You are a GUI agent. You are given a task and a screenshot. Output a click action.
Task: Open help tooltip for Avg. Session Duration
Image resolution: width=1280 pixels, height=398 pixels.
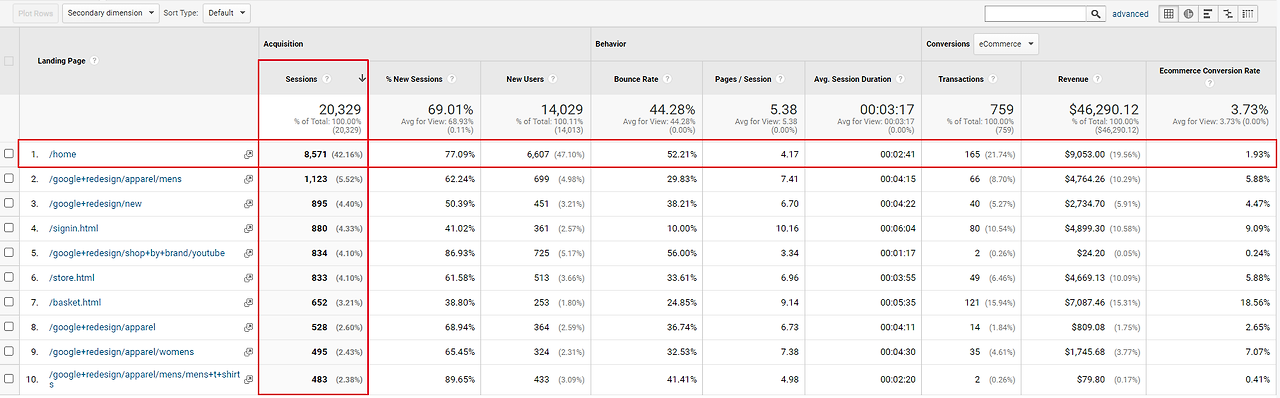tap(901, 78)
